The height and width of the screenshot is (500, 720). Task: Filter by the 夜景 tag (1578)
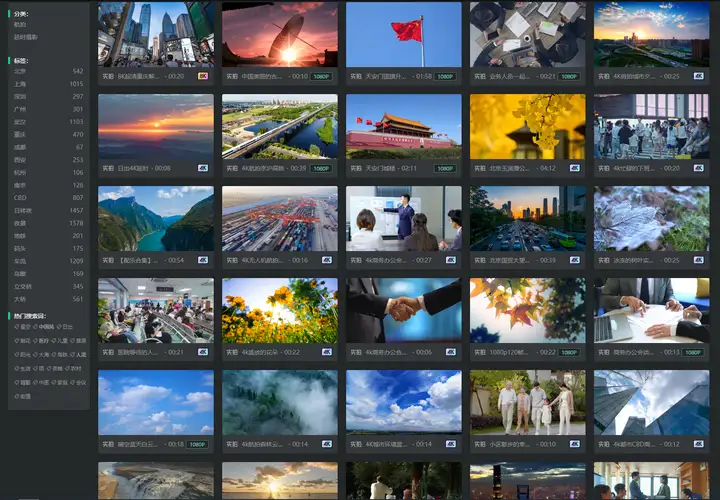[x=48, y=223]
